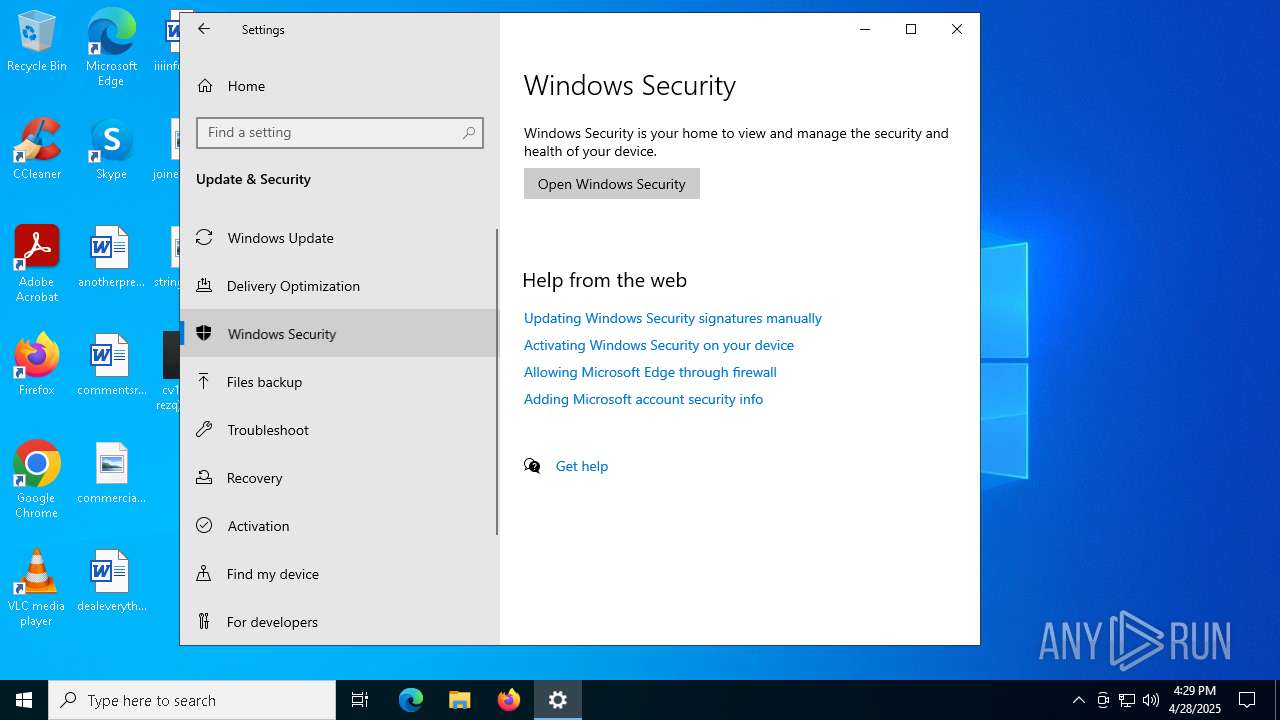Image resolution: width=1280 pixels, height=720 pixels.
Task: Select the commercia... image file icon
Action: click(x=111, y=473)
